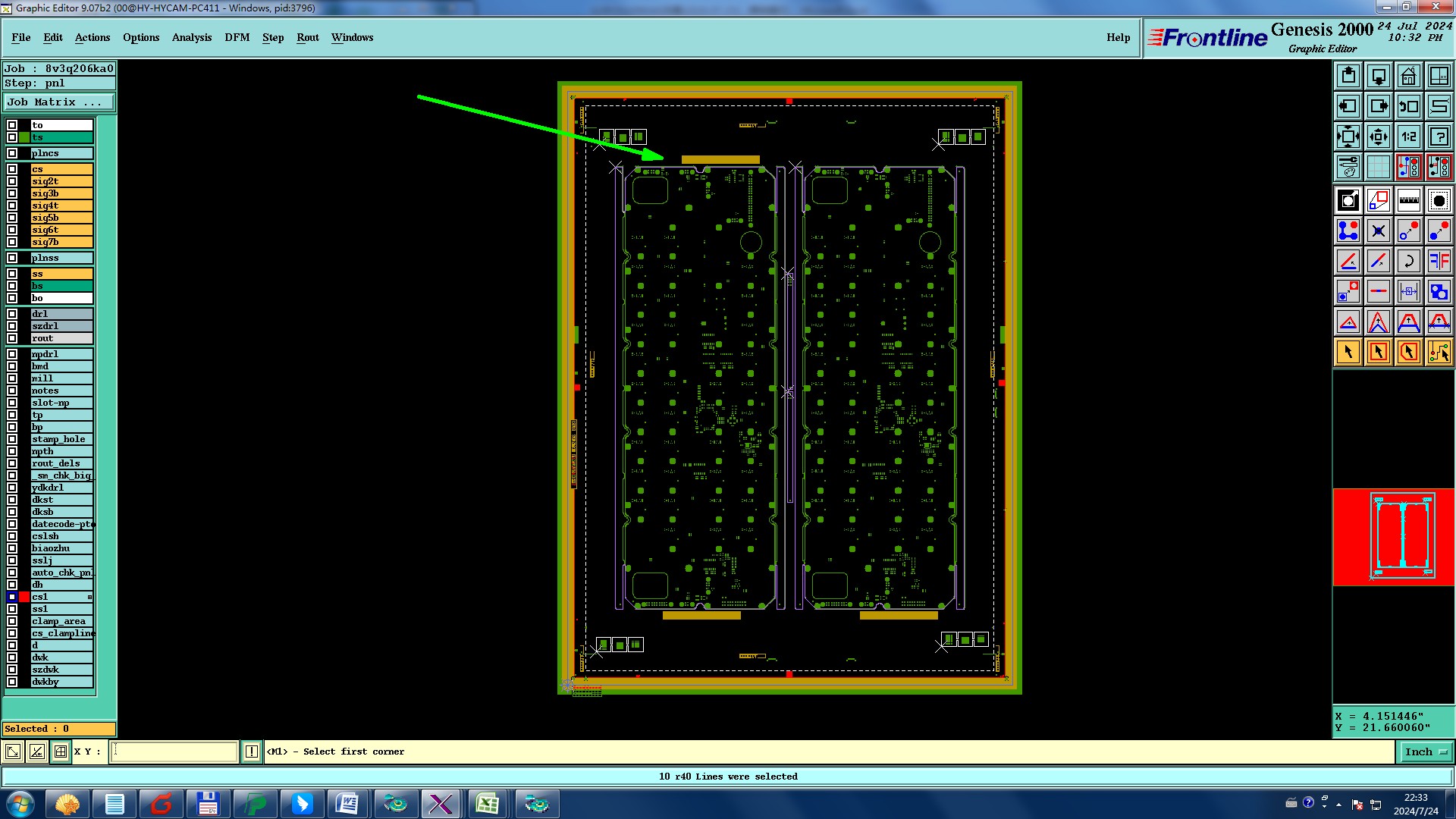Select the ruler measurement tool
1456x819 pixels.
[1408, 200]
